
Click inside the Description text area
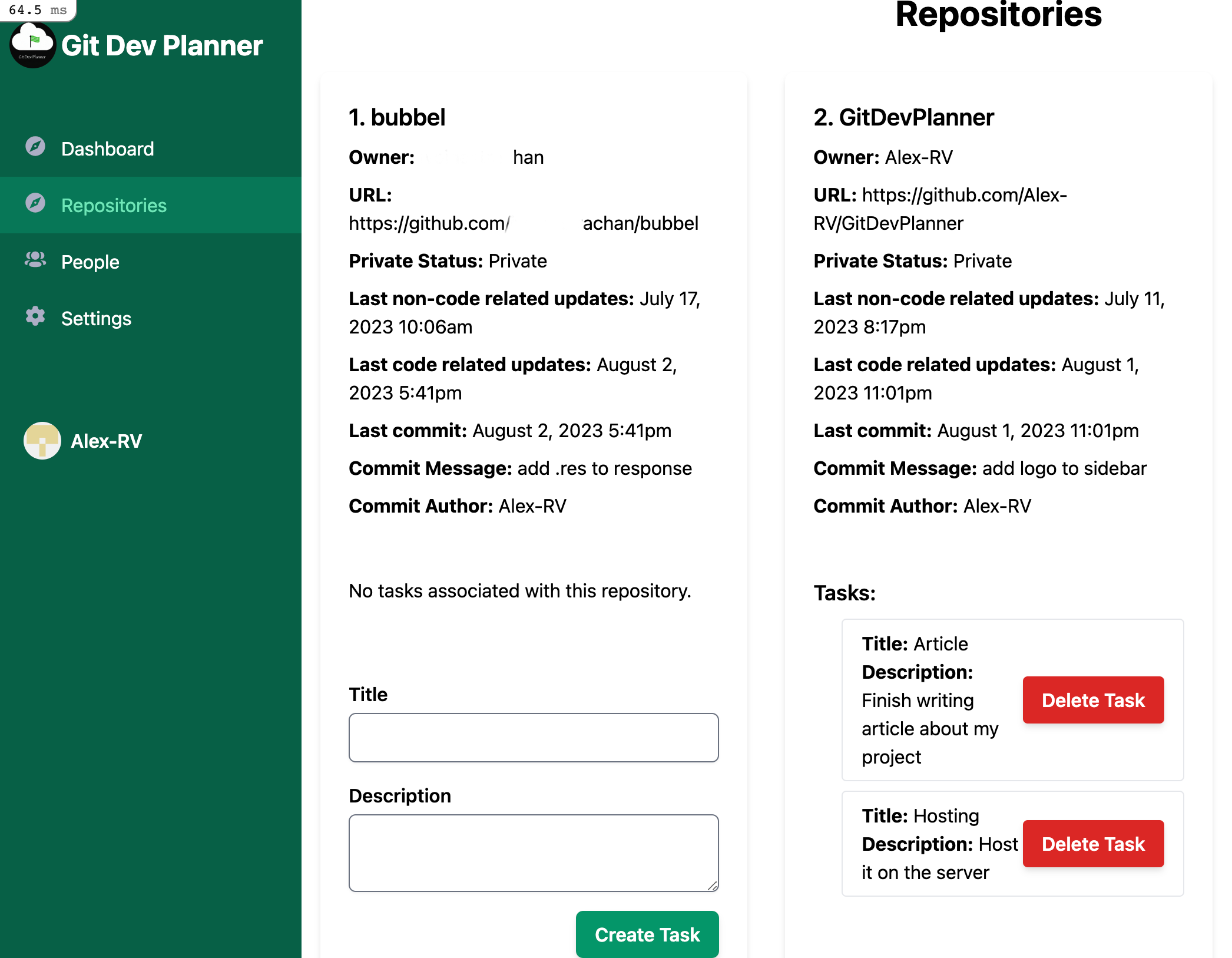534,853
